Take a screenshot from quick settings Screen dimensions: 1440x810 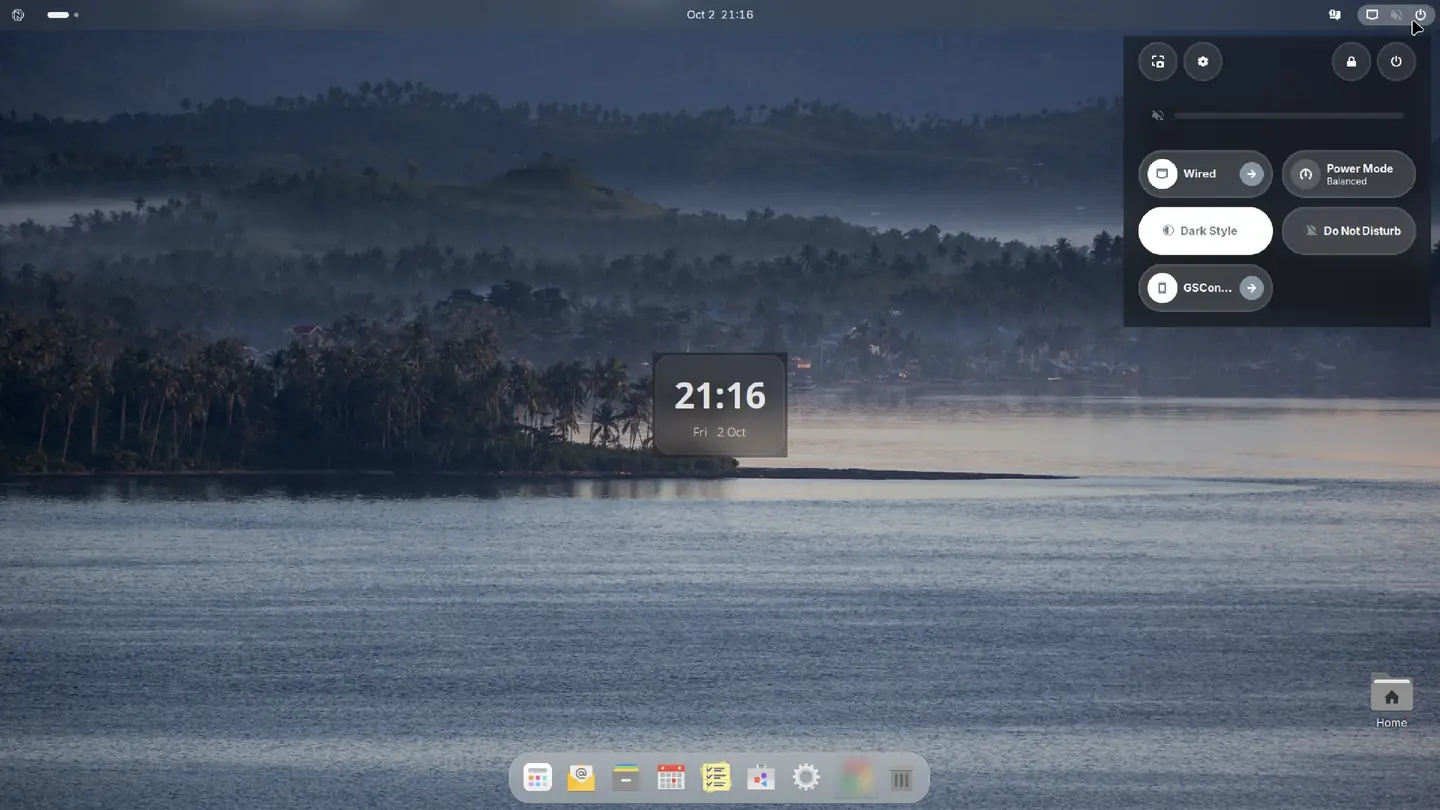coord(1158,62)
